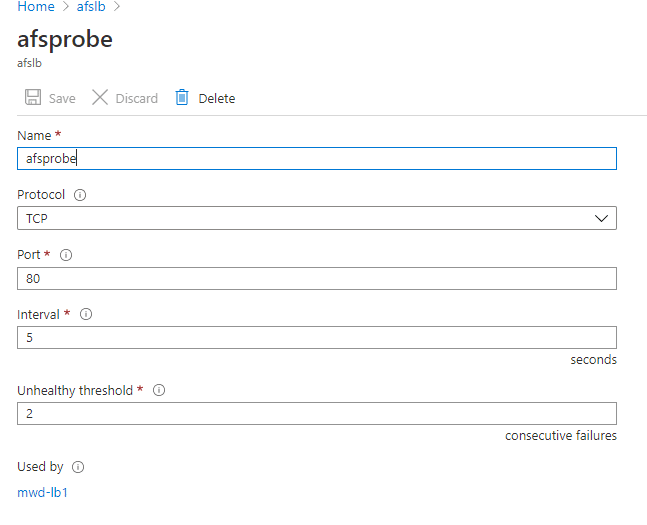Click the Save floppy disk icon

[33, 97]
